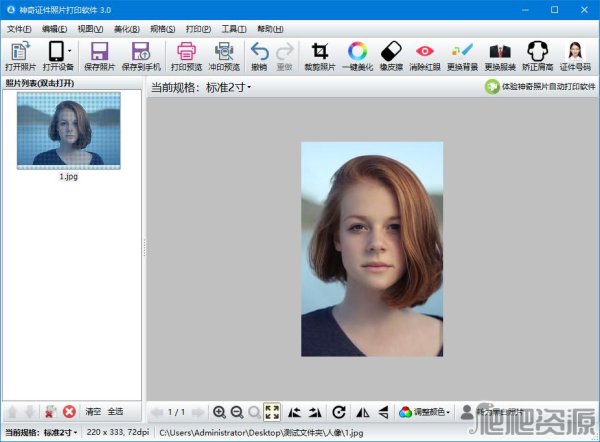Click the red delete photo icon

click(x=69, y=412)
